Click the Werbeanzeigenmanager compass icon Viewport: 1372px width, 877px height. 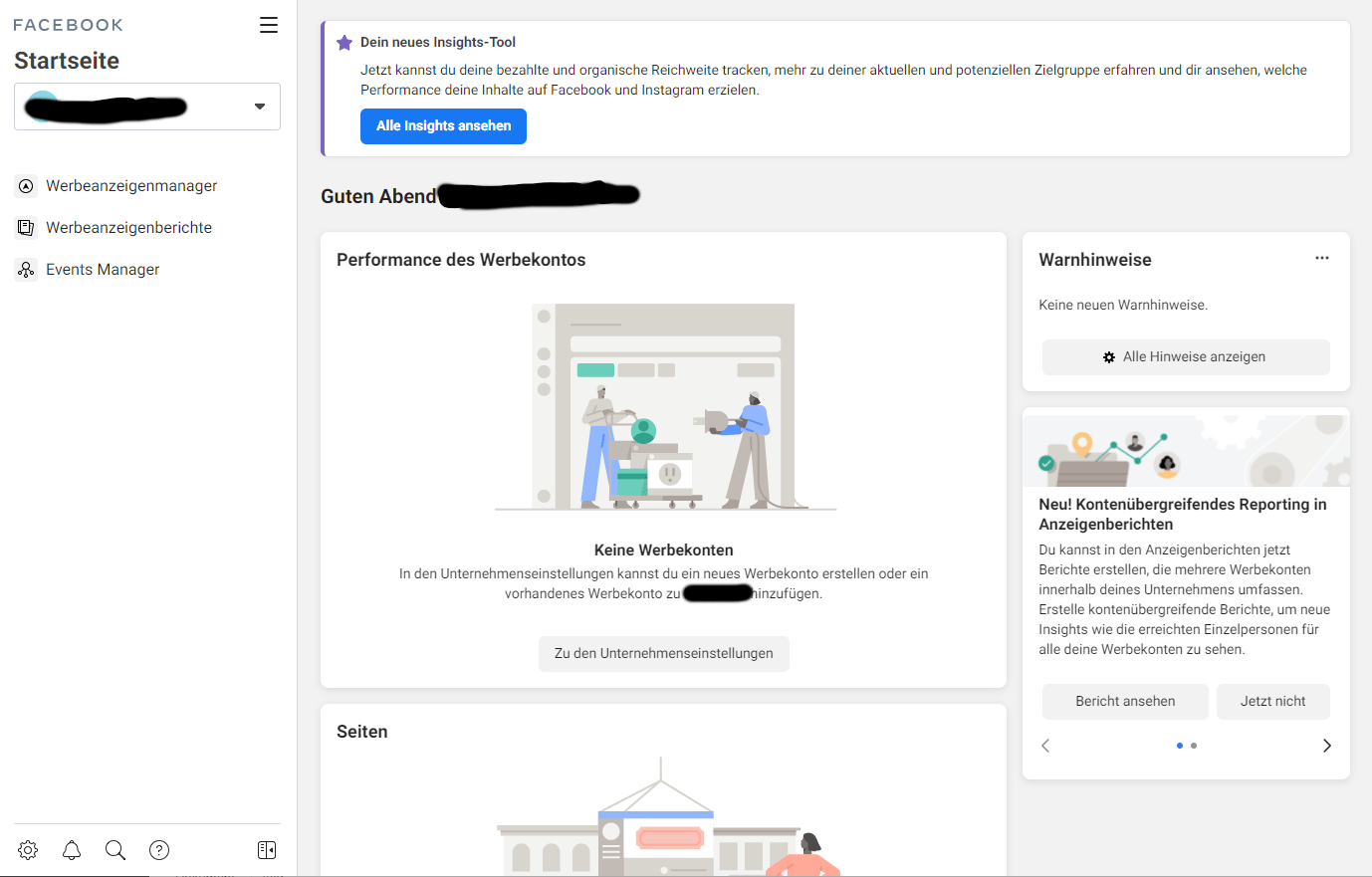(26, 186)
